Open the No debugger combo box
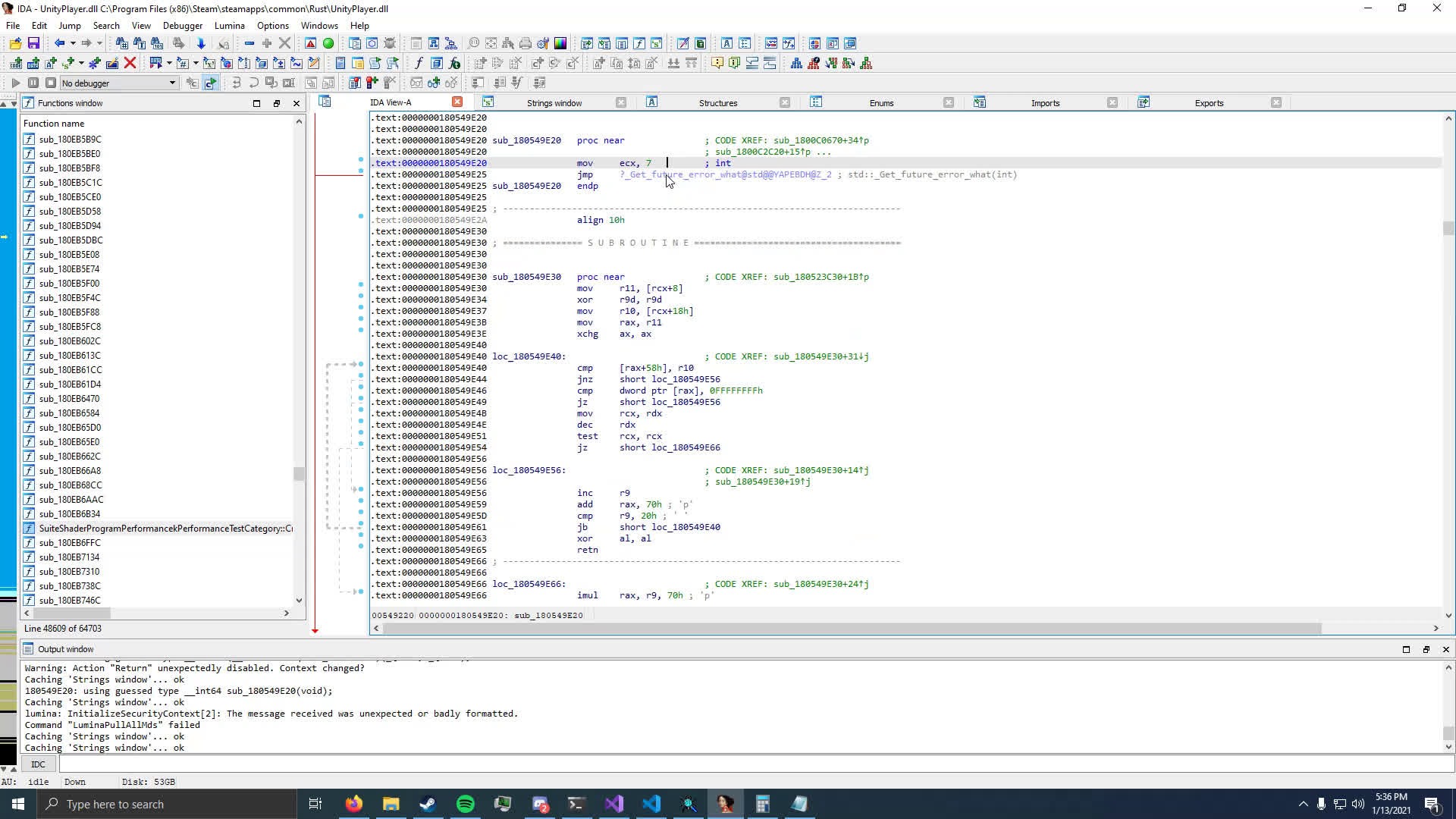Viewport: 1456px width, 819px height. [118, 83]
